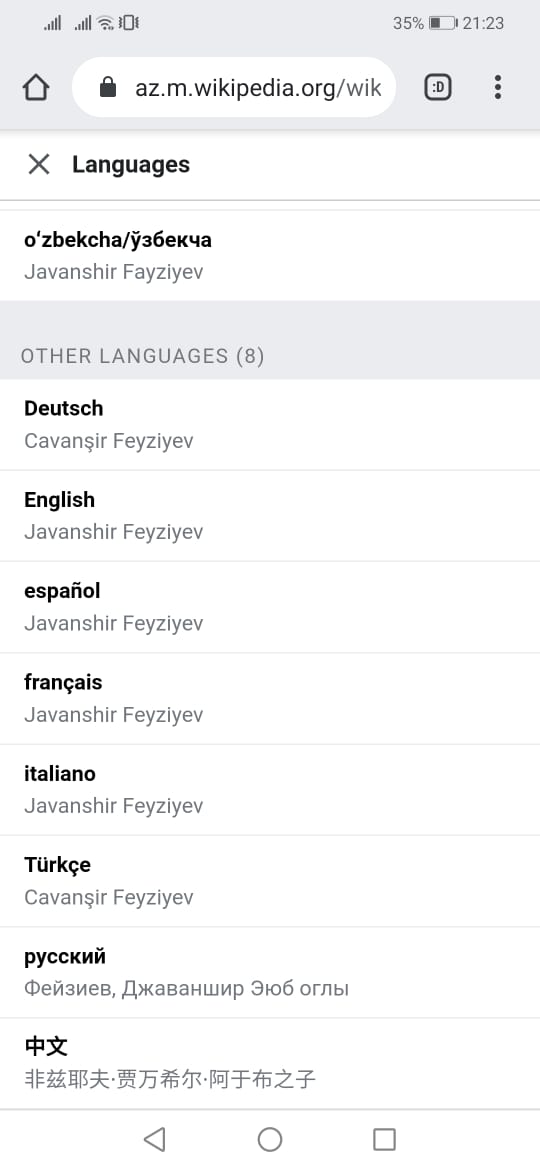Open the Türkçe Cavanşir Feyziyev page

pos(270,880)
